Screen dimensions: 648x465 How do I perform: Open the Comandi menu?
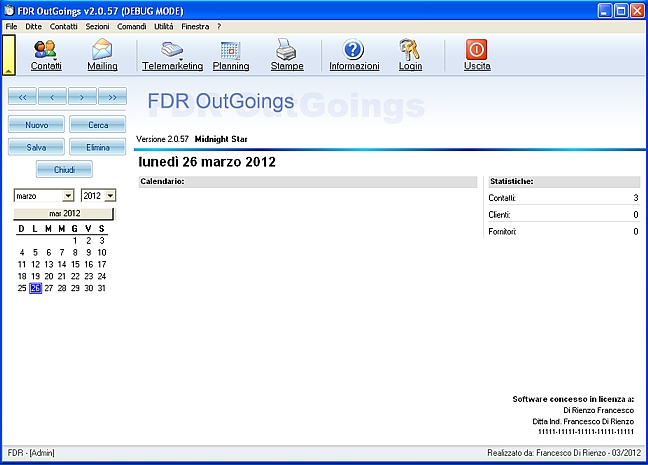coord(131,26)
